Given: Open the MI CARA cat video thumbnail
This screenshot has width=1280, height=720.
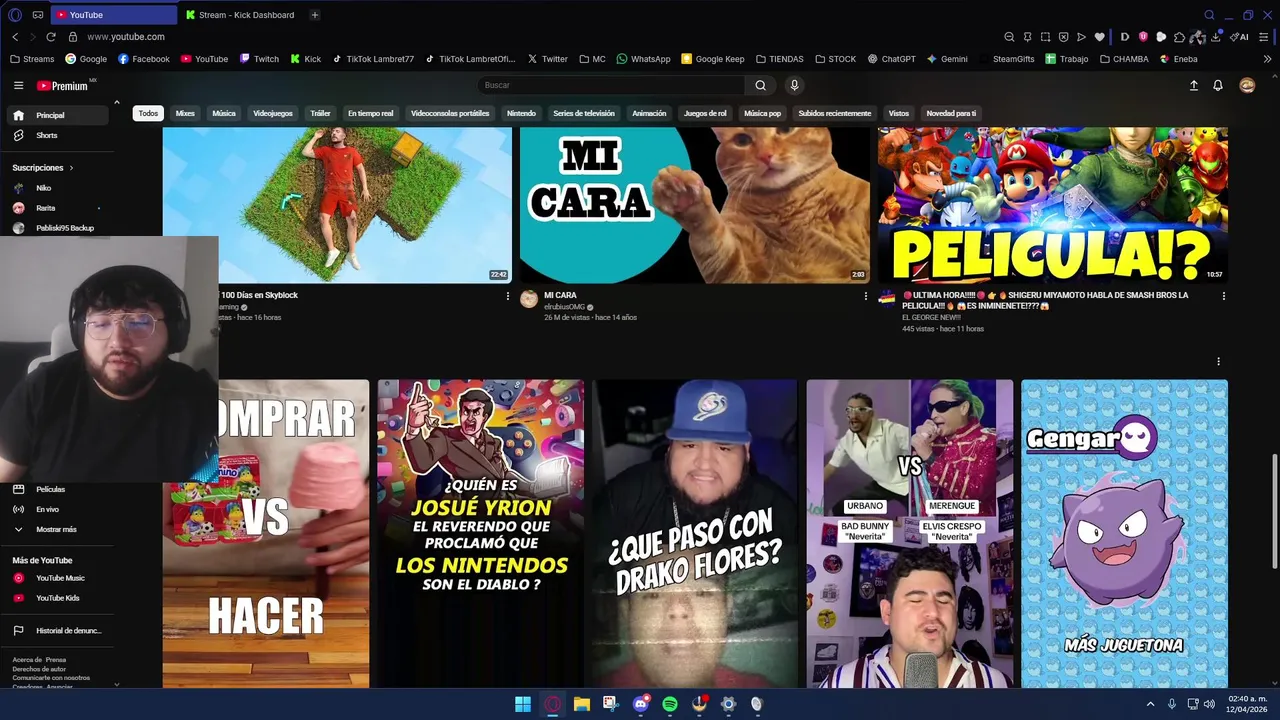Looking at the screenshot, I should (695, 205).
